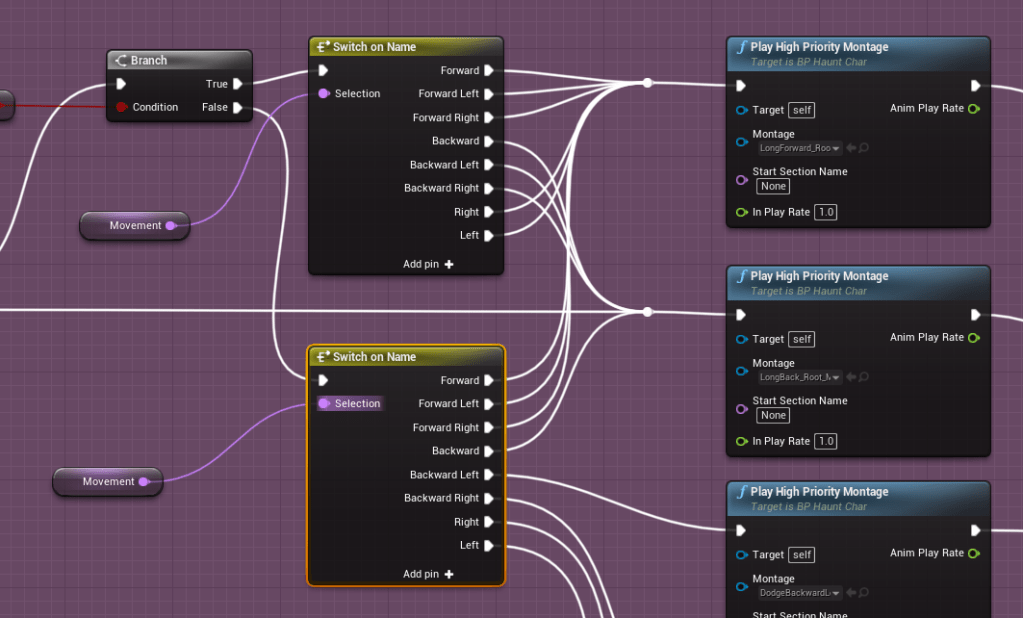Add a pin to the upper Switch on Name
Image resolution: width=1023 pixels, height=618 pixels.
pyautogui.click(x=428, y=264)
